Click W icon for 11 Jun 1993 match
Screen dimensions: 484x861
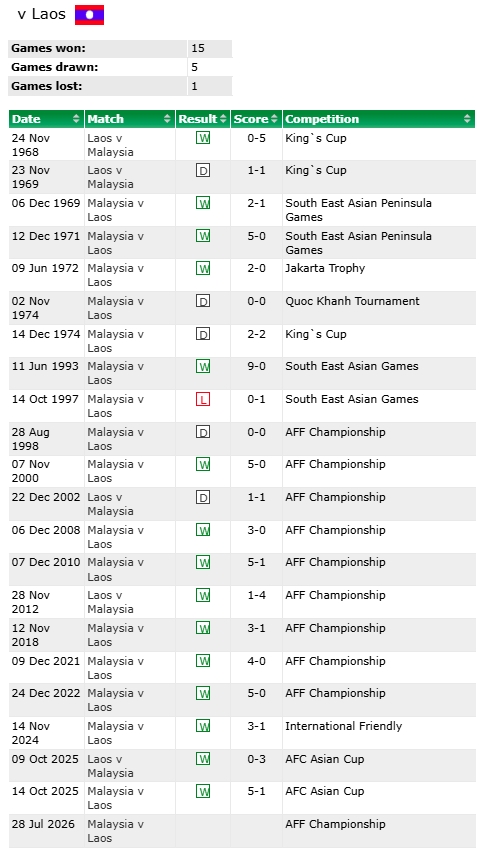click(x=203, y=366)
